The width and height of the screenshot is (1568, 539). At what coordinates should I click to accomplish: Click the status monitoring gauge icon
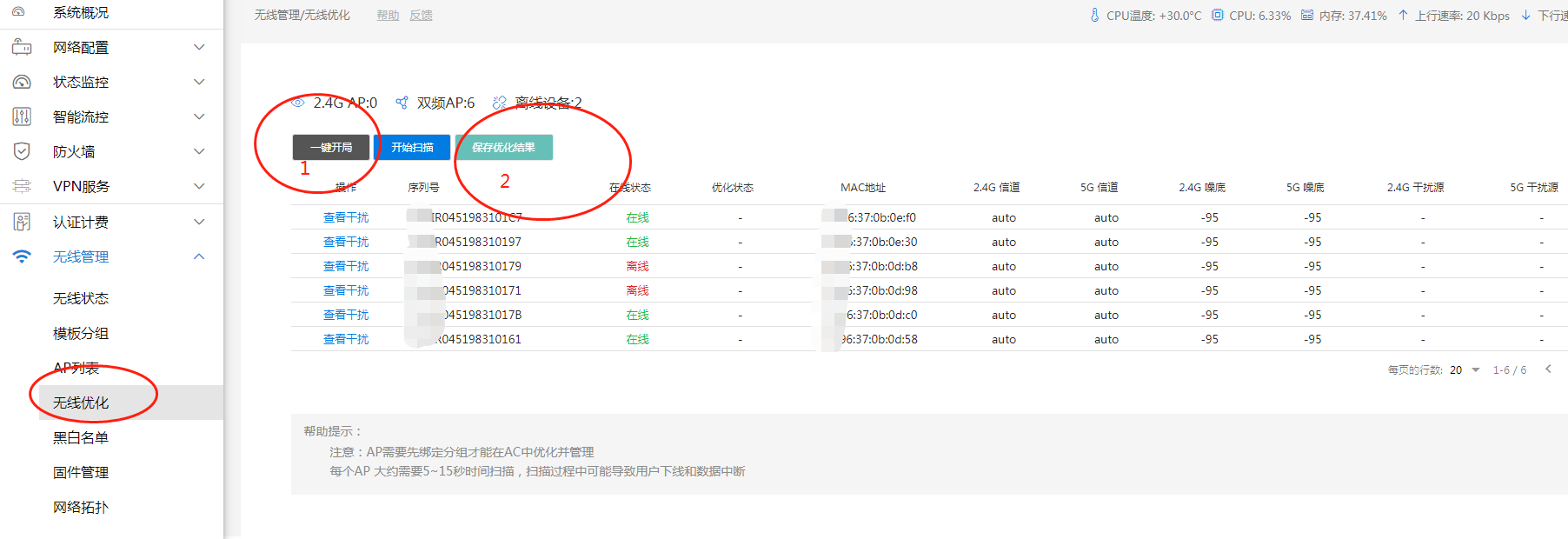[x=22, y=83]
